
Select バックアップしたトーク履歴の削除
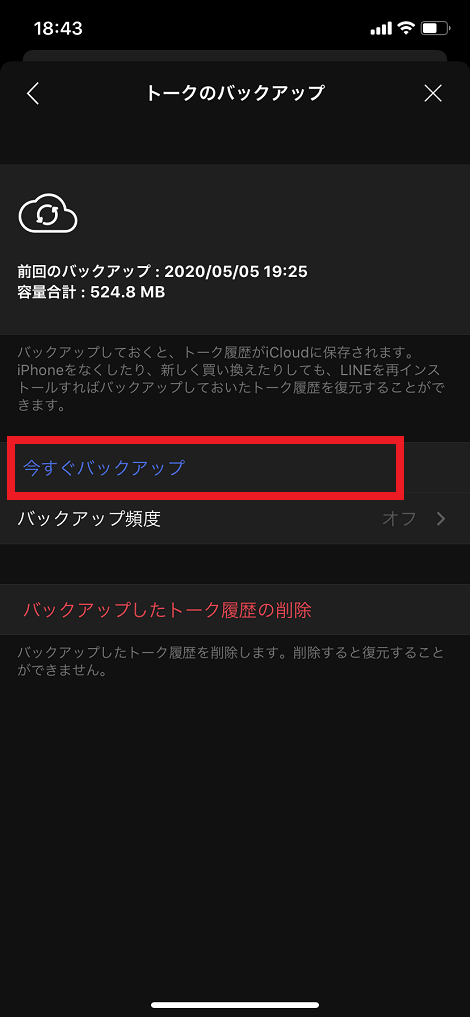coord(235,610)
